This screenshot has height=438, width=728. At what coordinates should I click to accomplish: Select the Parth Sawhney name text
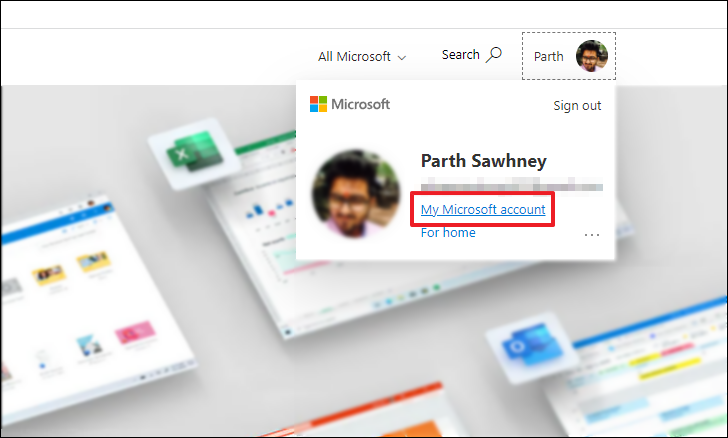[x=483, y=161]
